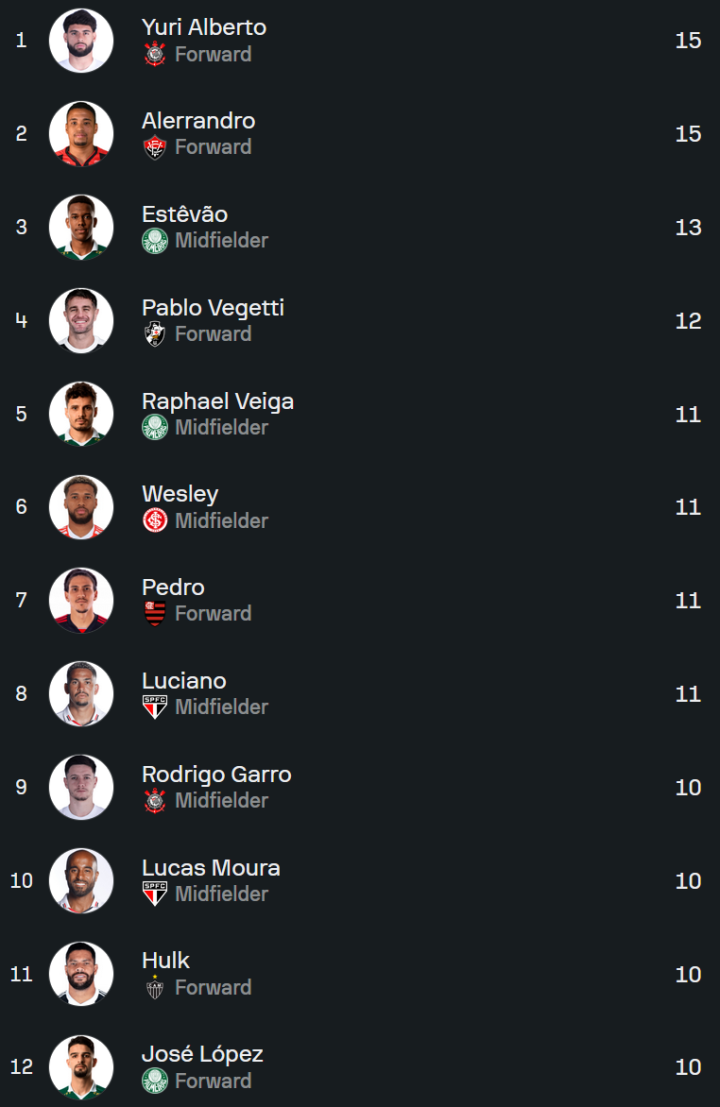Click Corinthians crest beside Yuri Alberto
The height and width of the screenshot is (1107, 720).
[x=155, y=54]
